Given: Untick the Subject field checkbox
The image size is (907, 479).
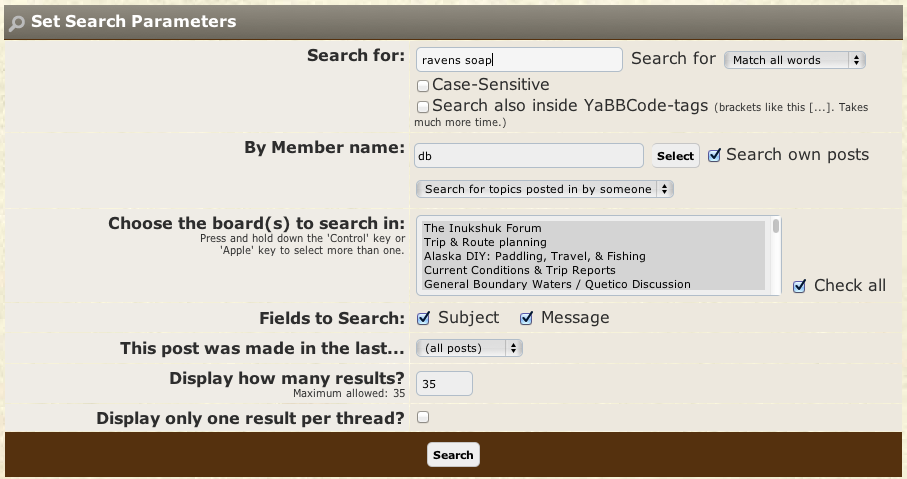Looking at the screenshot, I should [423, 318].
